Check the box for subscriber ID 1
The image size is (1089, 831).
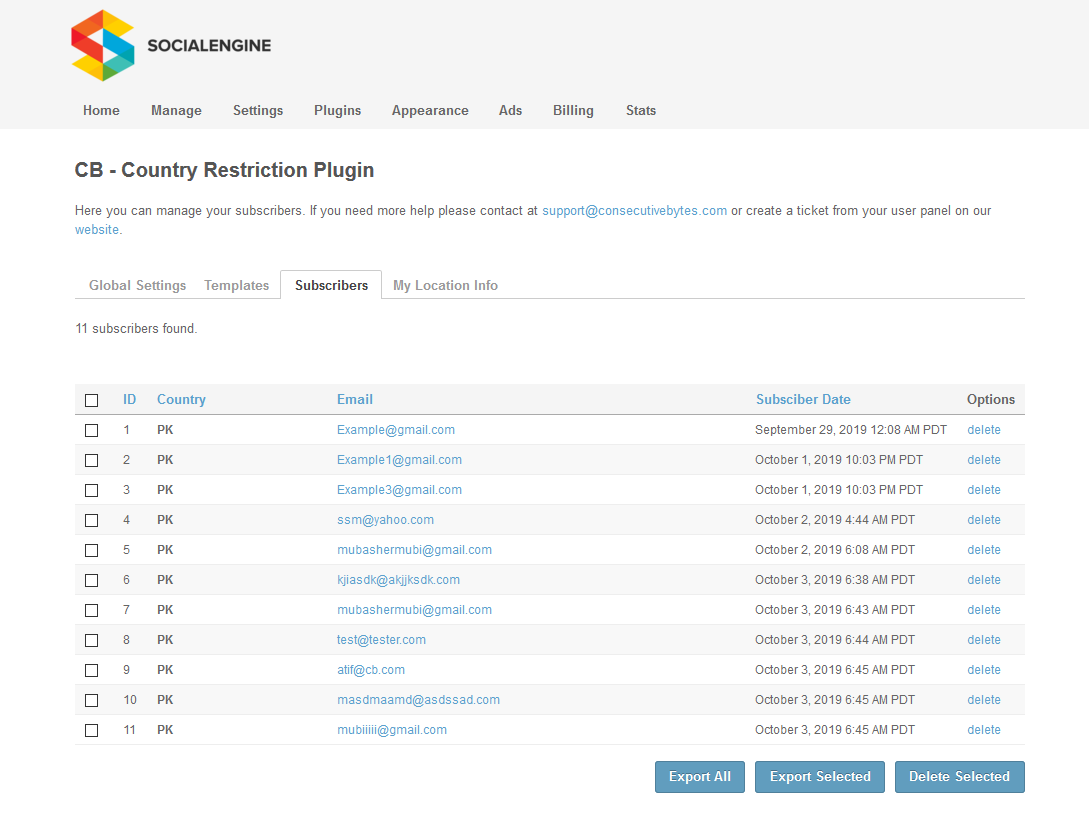(92, 430)
